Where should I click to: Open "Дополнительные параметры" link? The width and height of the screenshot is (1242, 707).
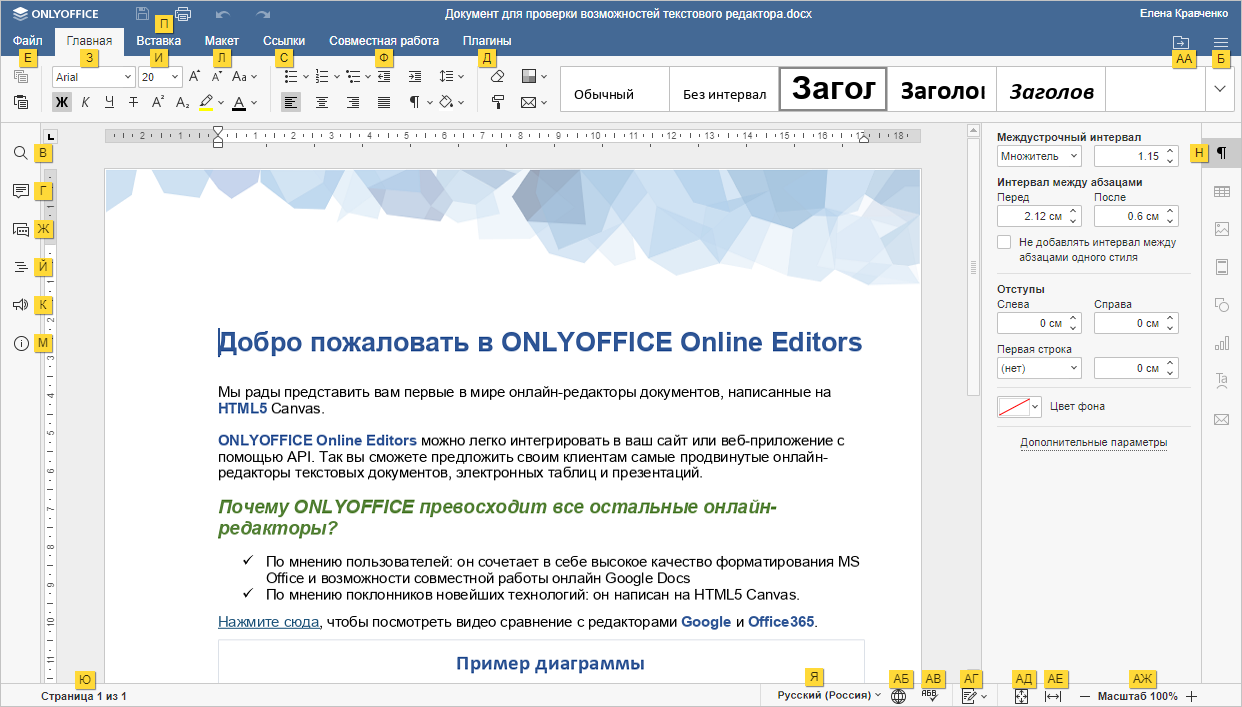point(1094,442)
